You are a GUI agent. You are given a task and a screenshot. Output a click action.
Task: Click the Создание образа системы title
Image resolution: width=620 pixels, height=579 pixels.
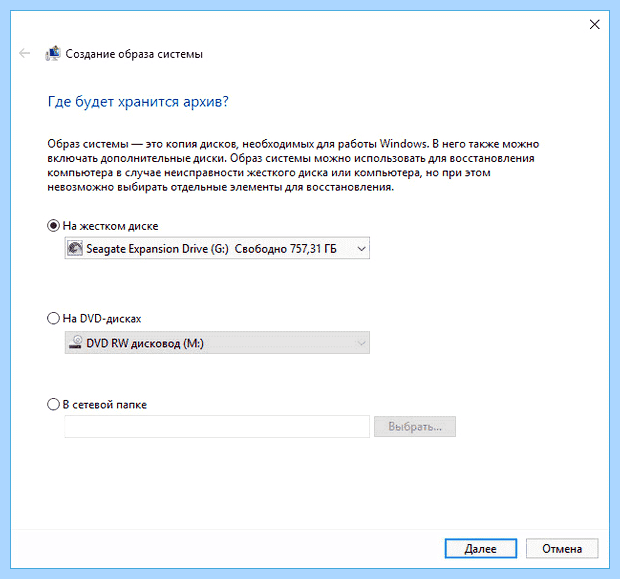tap(134, 54)
